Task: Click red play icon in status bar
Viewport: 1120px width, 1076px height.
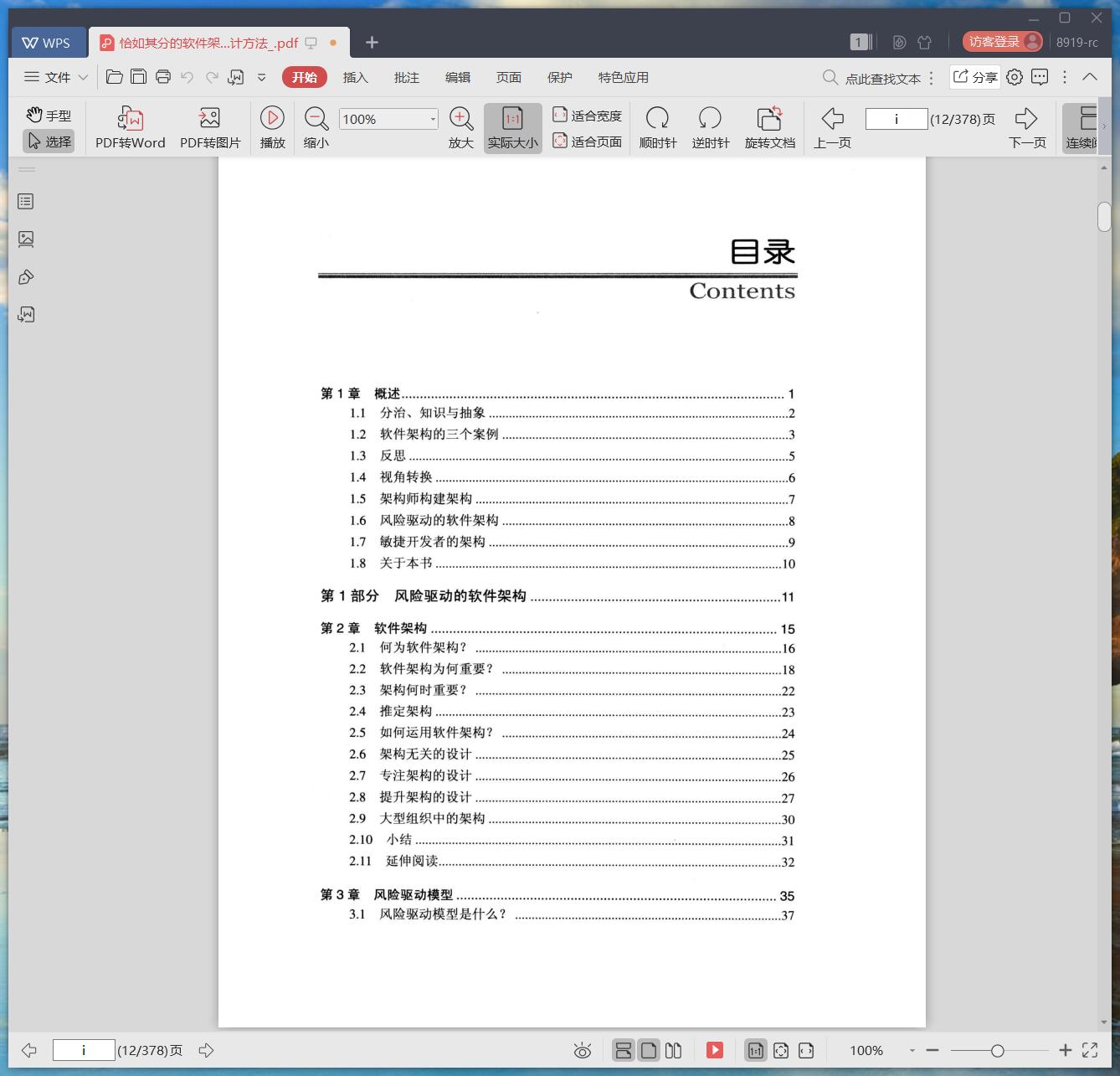Action: 715,1050
